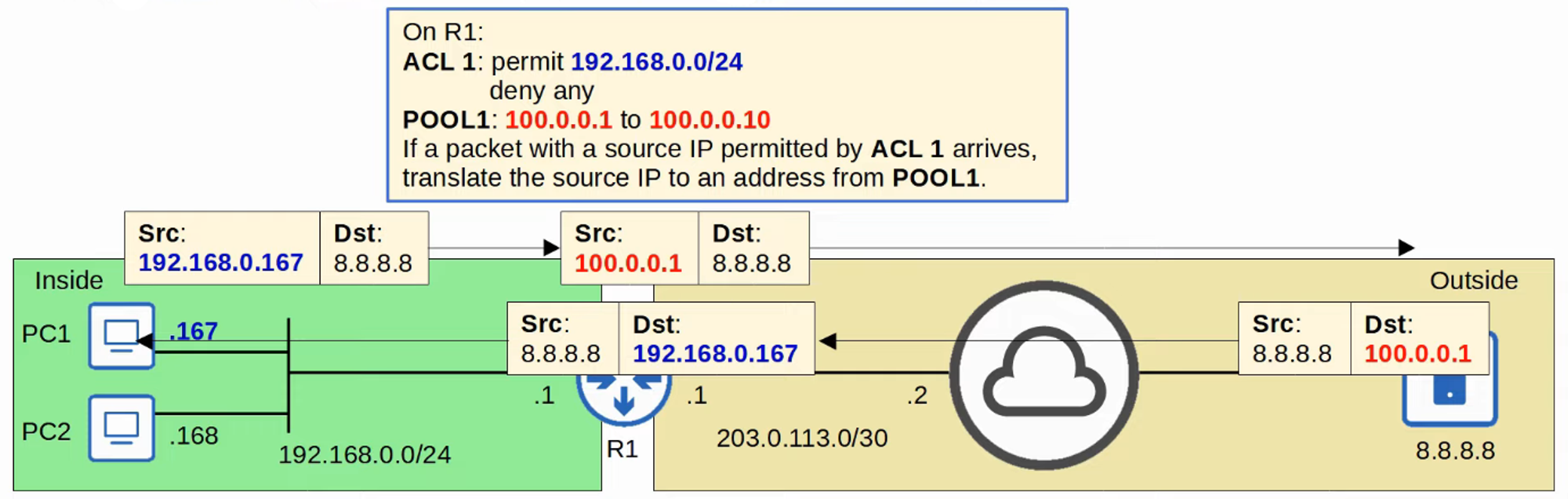Click the arrowhead pointing at PC1
The width and height of the screenshot is (1568, 499).
[145, 341]
